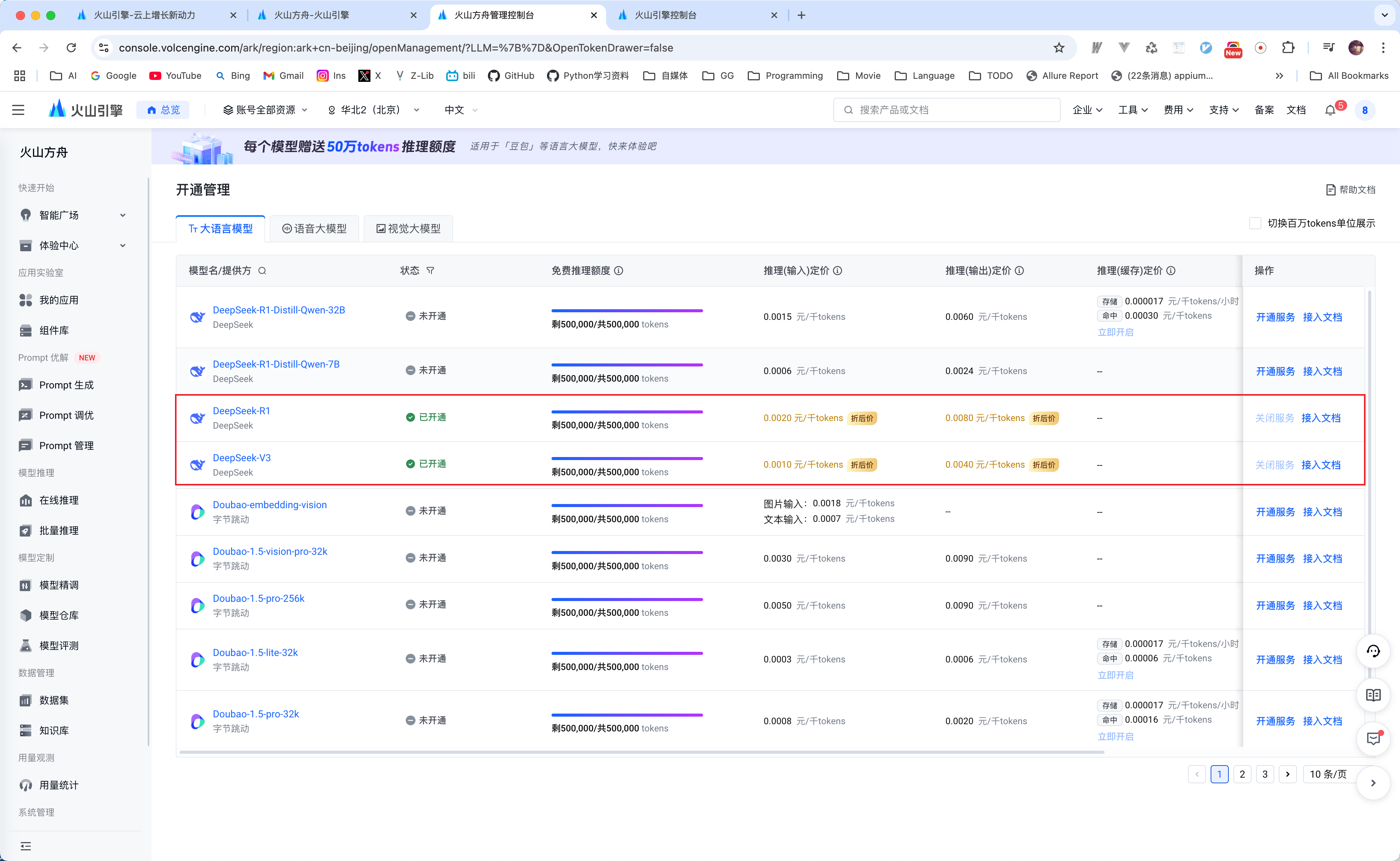Go to next page with arrow button
Screen dimensions: 1400x861
pos(1288,775)
